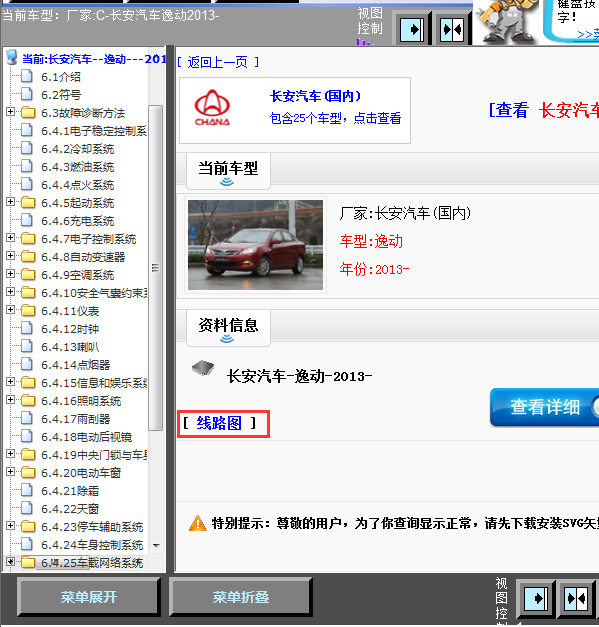Viewport: 599px width, 627px height.
Task: Click folder icon beside 6.3故障诊断方法
Action: [28, 112]
